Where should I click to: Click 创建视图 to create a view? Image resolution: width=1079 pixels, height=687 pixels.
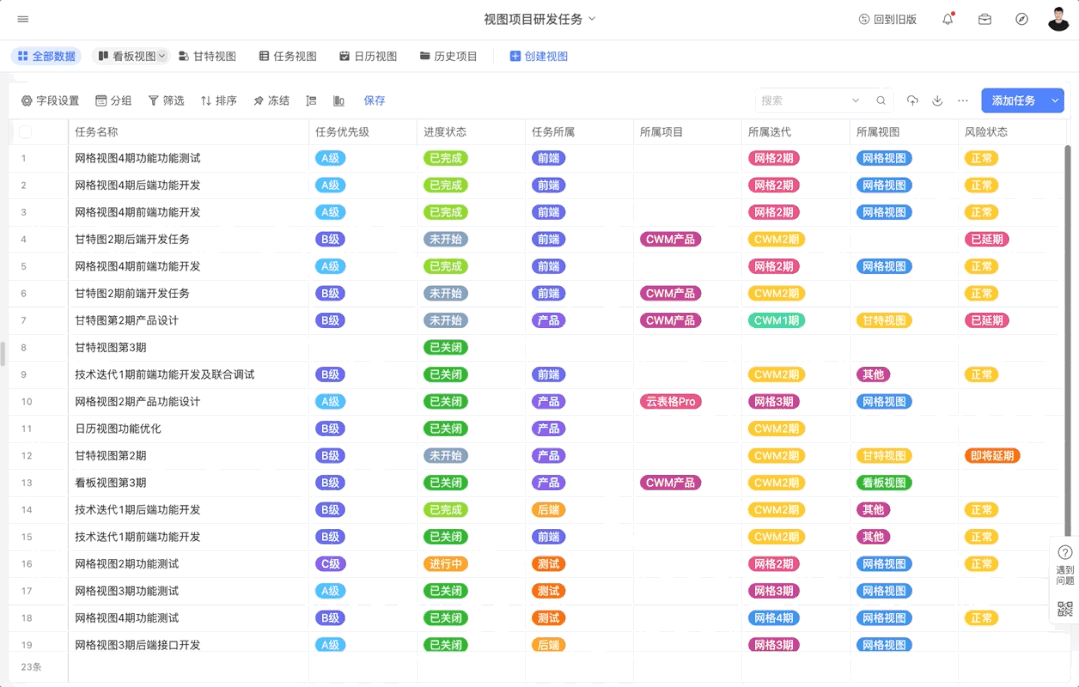pos(539,57)
